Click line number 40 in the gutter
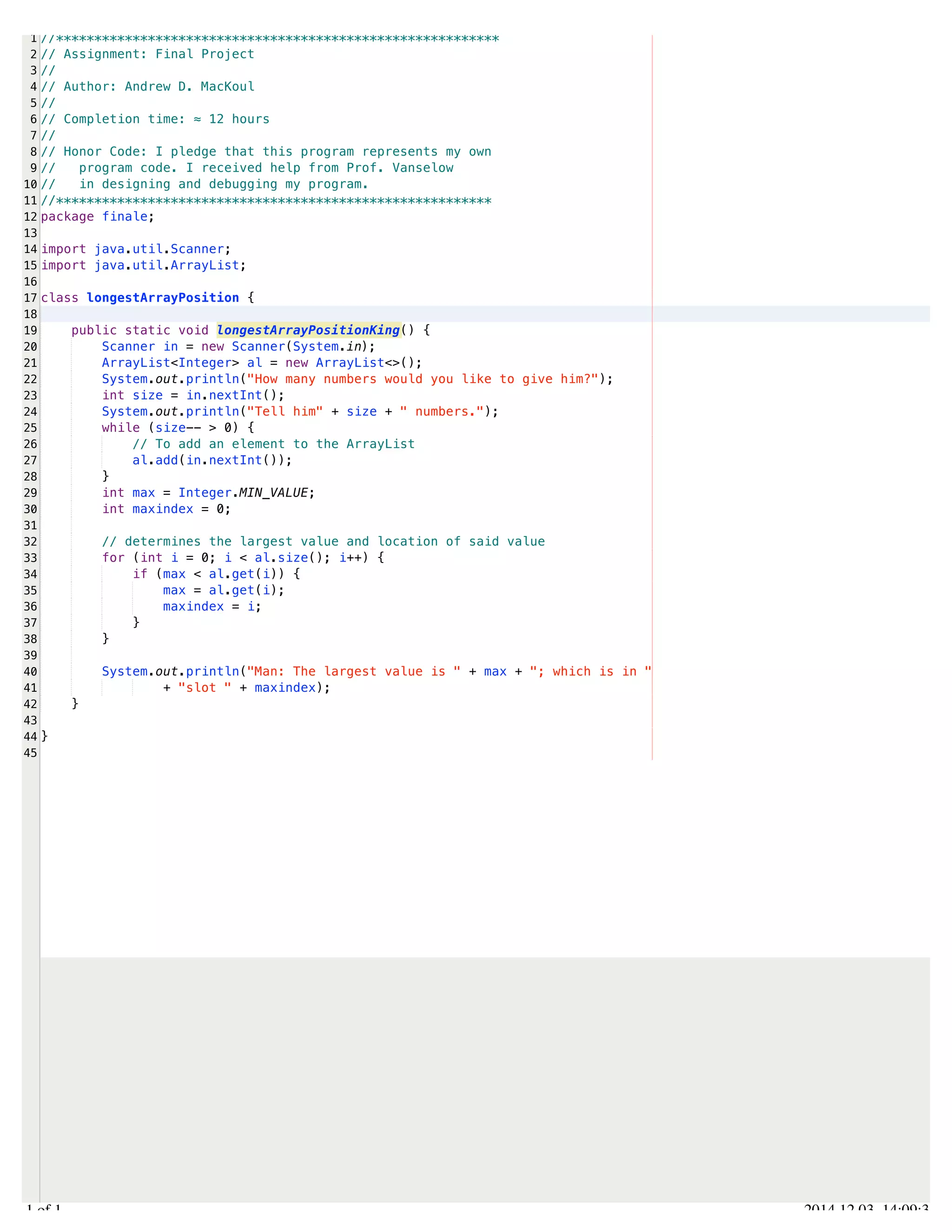 point(31,672)
